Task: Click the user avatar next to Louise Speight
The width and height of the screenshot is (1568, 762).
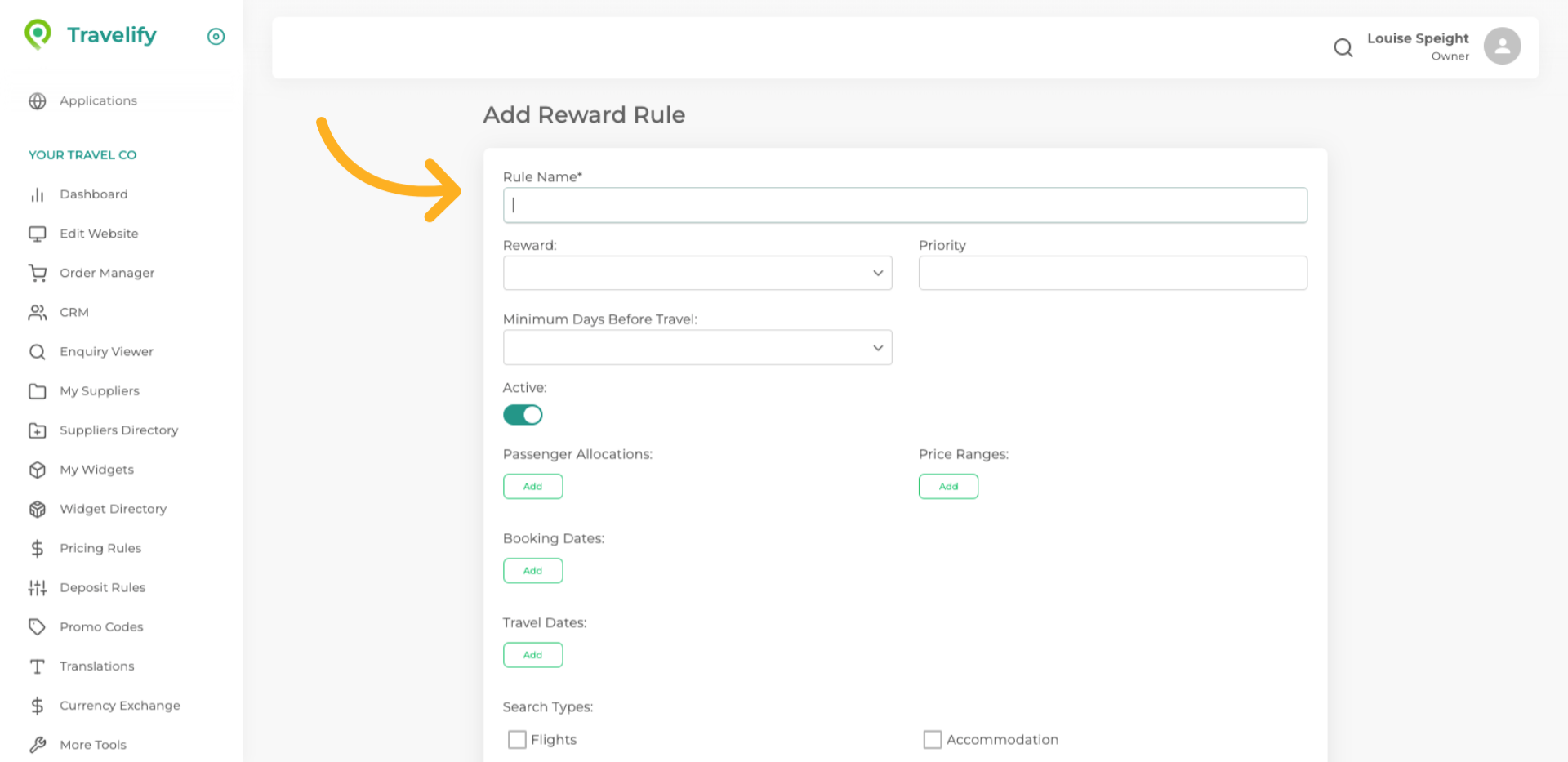Action: pyautogui.click(x=1502, y=46)
